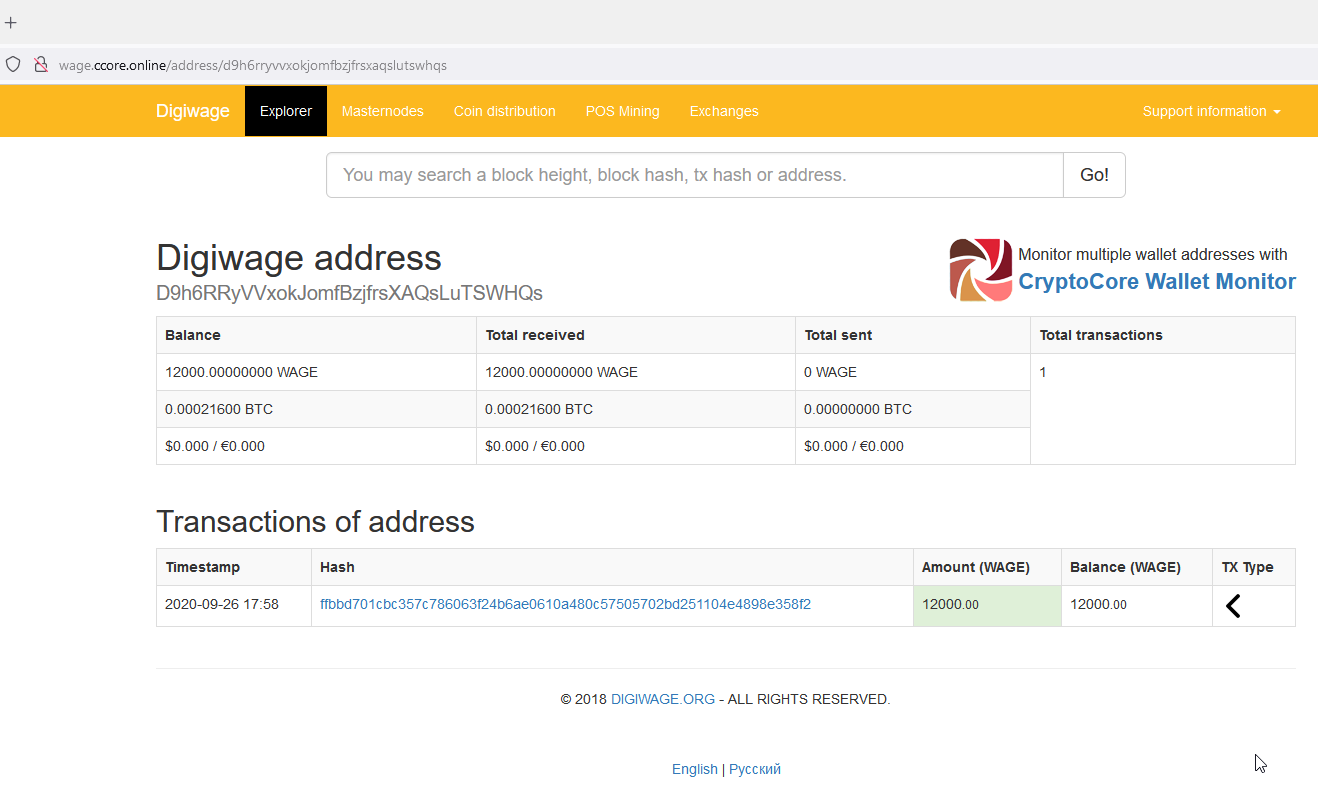Click the green 12000.00 amount cell

pyautogui.click(x=987, y=606)
